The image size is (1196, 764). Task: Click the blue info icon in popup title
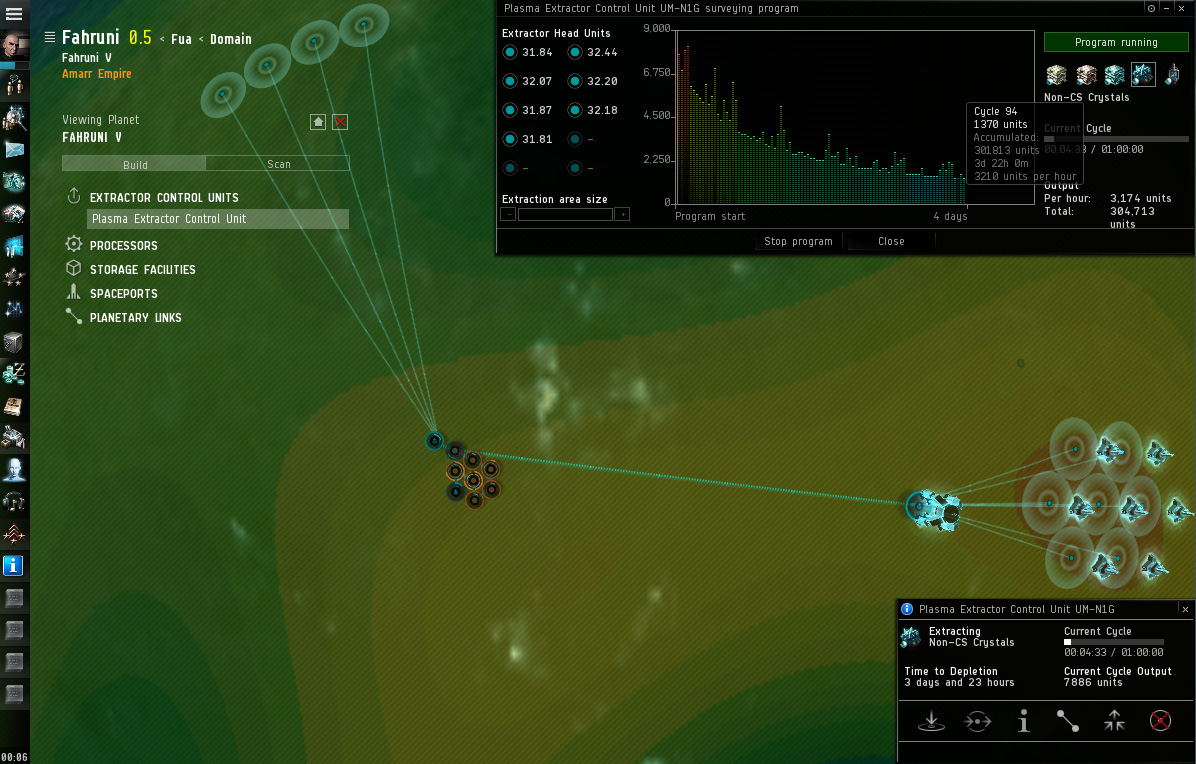[x=907, y=609]
